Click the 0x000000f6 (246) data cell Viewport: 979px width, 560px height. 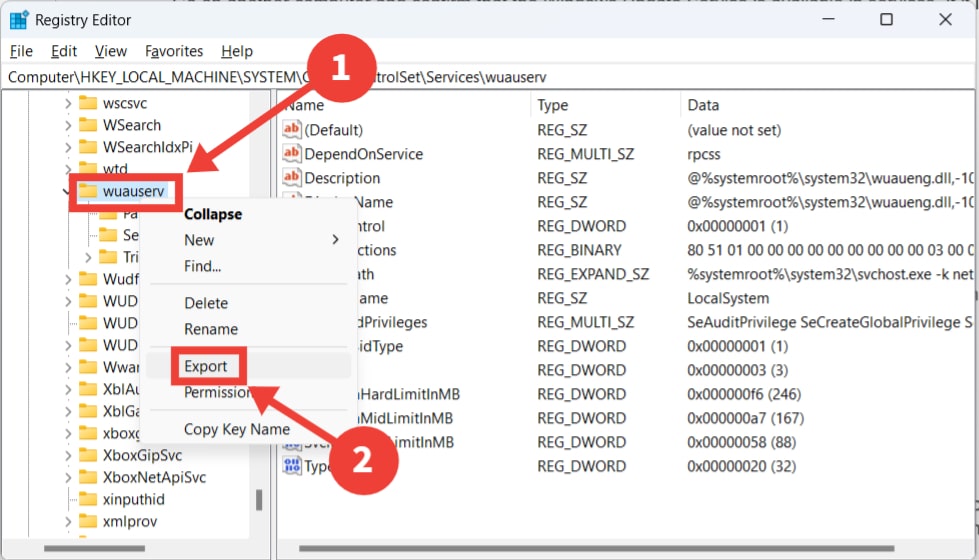click(x=744, y=395)
